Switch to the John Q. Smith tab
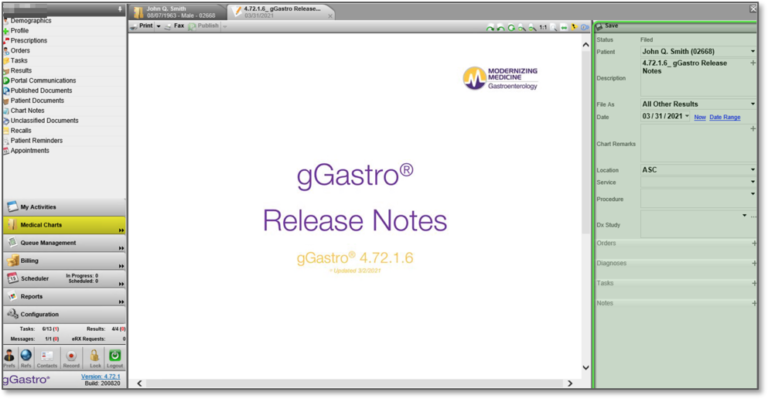768x399 pixels. coord(177,12)
